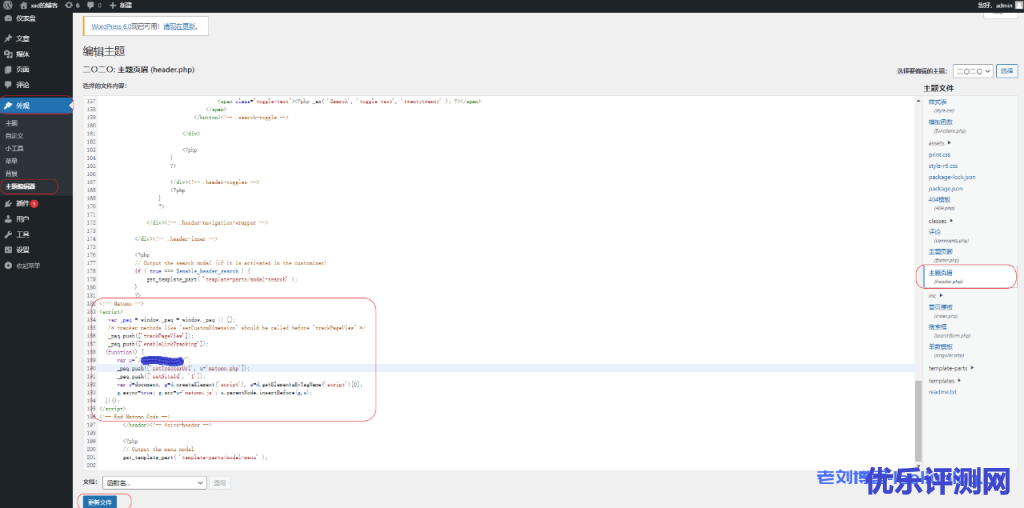Click the 请现在更新 update link
The width and height of the screenshot is (1024, 508).
178,27
